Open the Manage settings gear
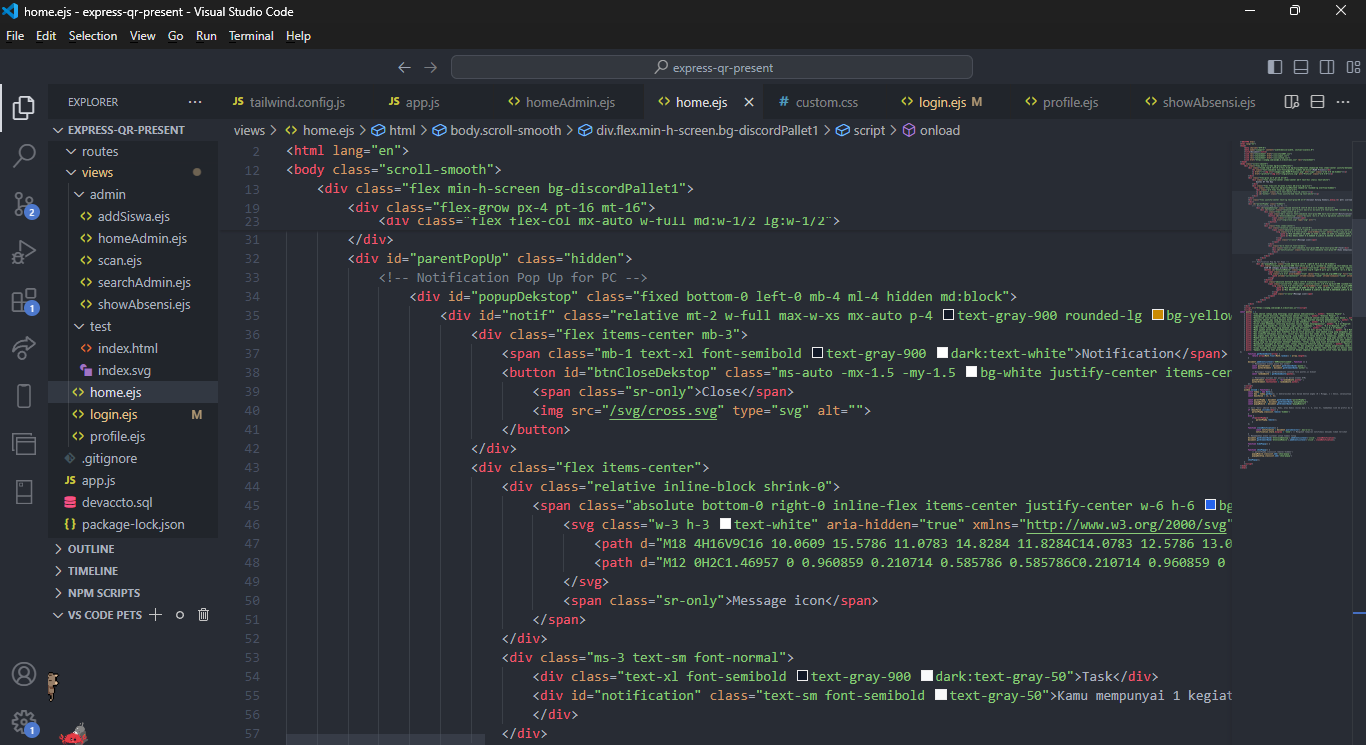1366x745 pixels. pos(24,722)
